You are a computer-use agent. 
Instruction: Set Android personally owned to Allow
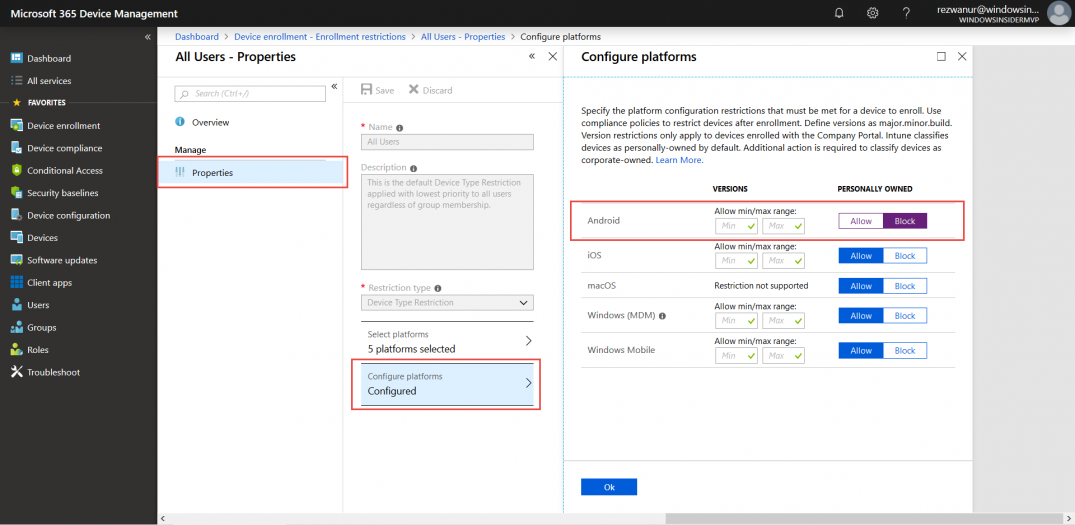(861, 221)
